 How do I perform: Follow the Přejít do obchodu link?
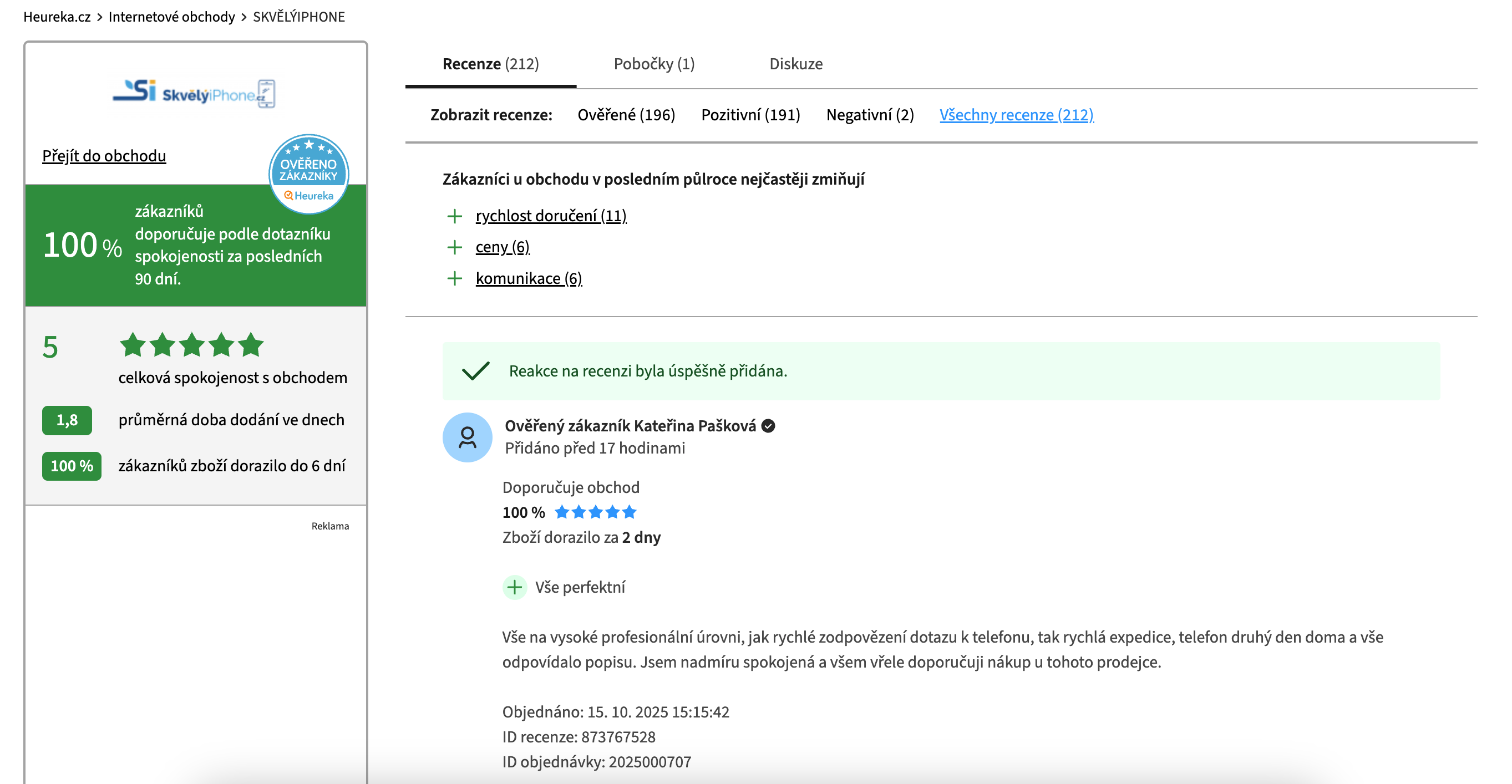pyautogui.click(x=104, y=156)
